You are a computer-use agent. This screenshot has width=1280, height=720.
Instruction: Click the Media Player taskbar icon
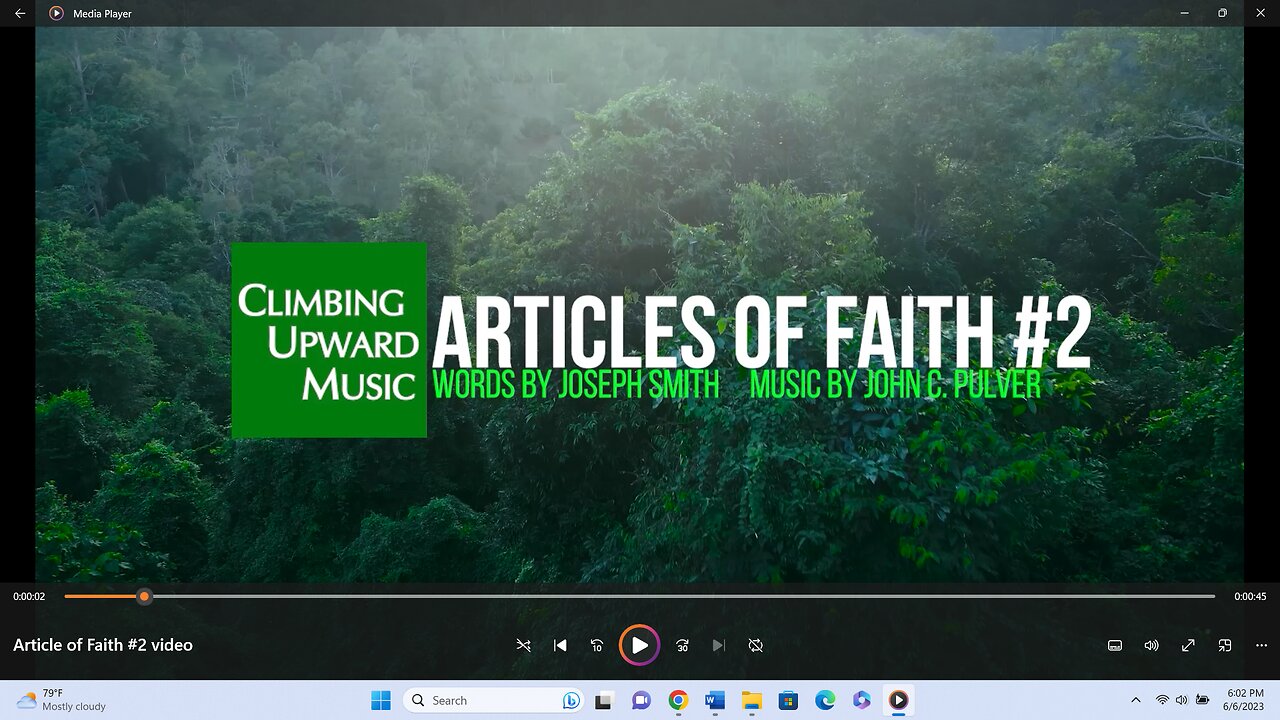point(898,700)
